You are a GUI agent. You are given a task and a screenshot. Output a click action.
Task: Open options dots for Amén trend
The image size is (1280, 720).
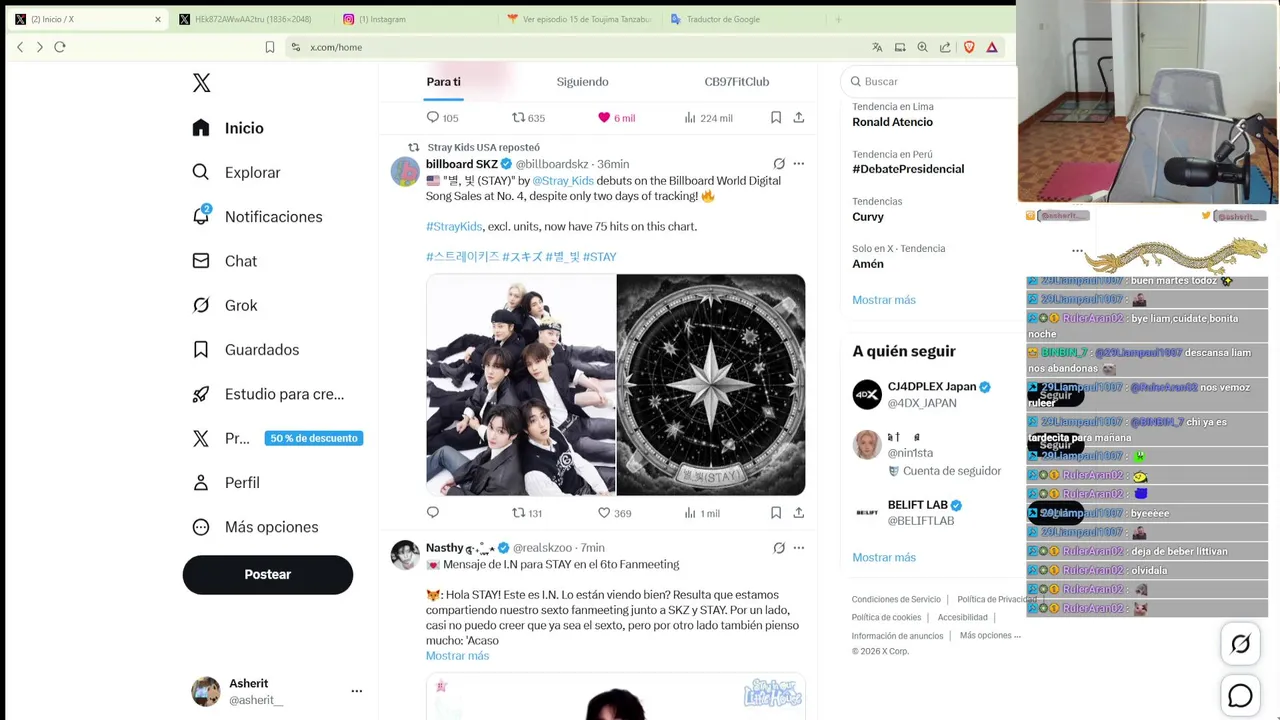point(1077,251)
